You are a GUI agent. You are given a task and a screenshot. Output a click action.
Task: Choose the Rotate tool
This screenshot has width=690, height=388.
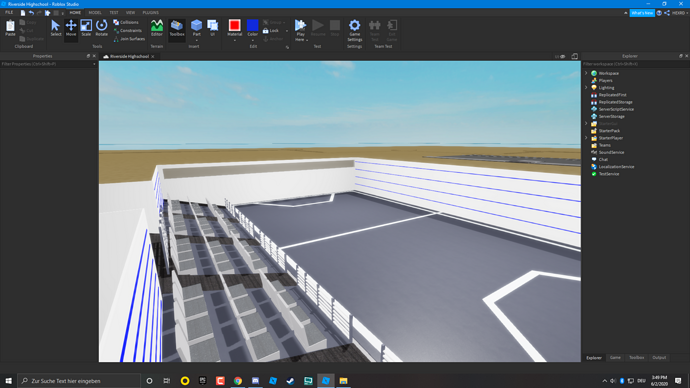click(x=102, y=28)
